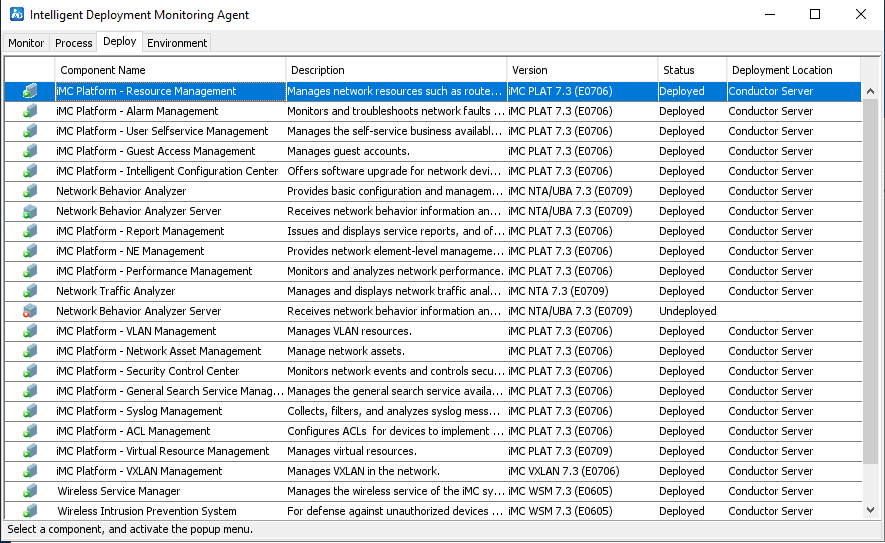Select the 'Network Behavior Analyzer' component name
This screenshot has height=543, width=885.
click(121, 191)
